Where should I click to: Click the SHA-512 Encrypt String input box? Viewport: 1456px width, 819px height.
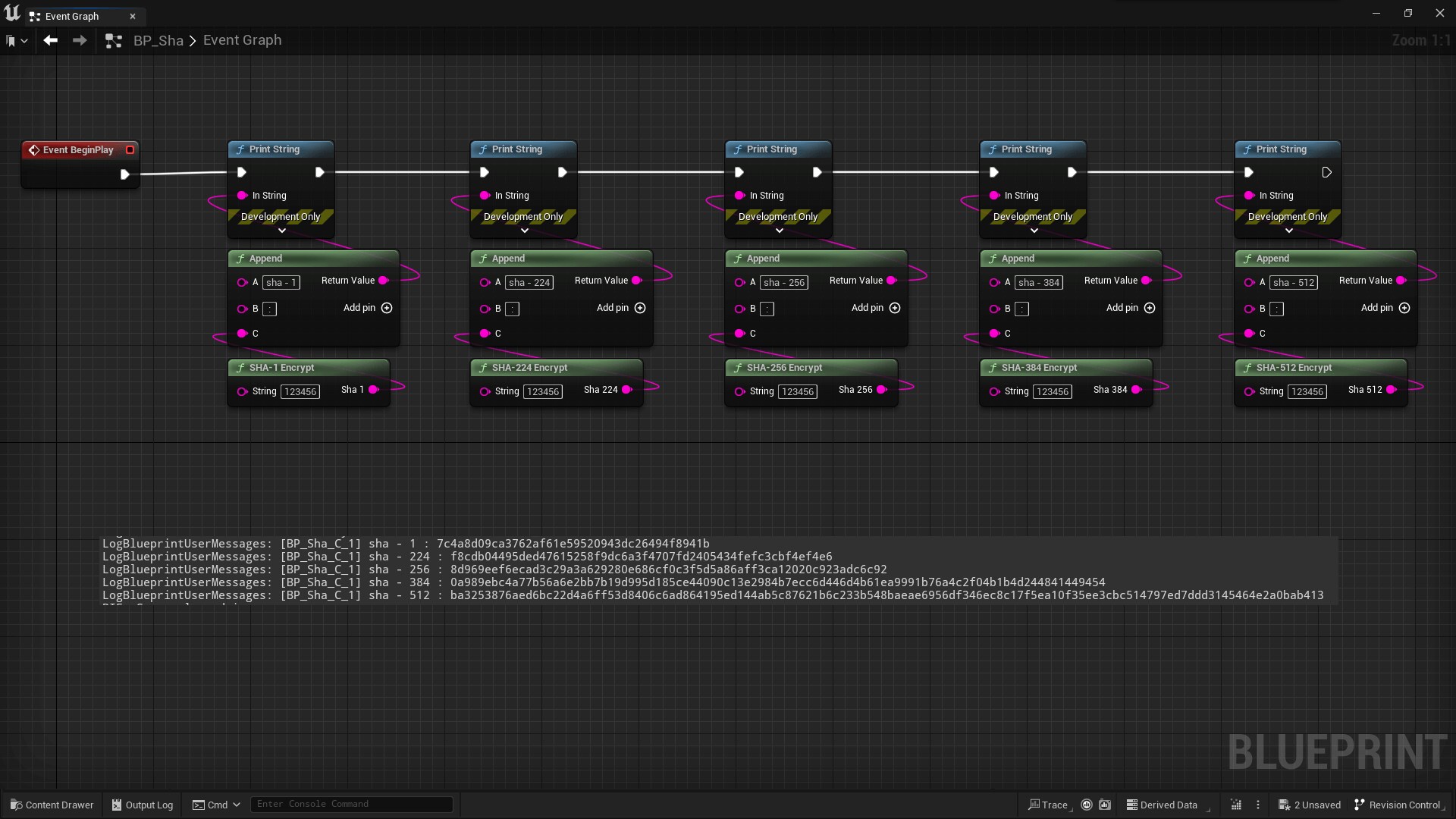(x=1307, y=391)
